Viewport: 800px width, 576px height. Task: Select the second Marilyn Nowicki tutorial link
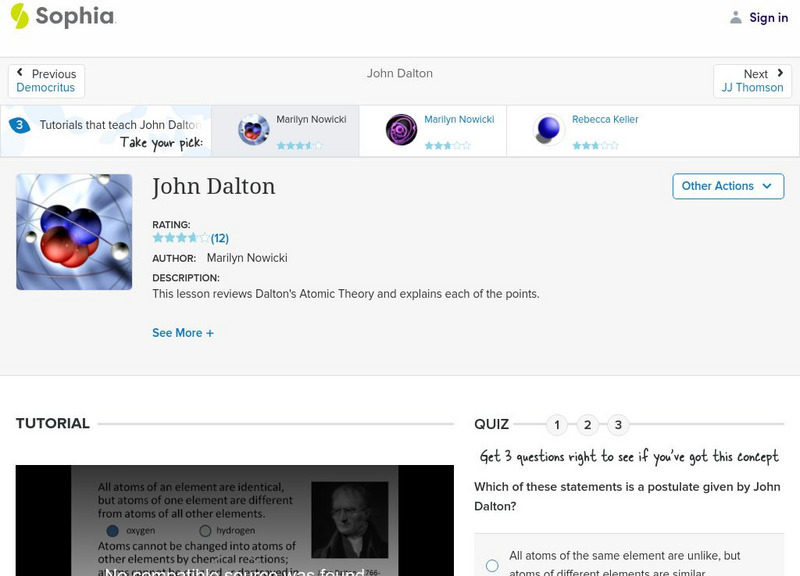pyautogui.click(x=459, y=119)
